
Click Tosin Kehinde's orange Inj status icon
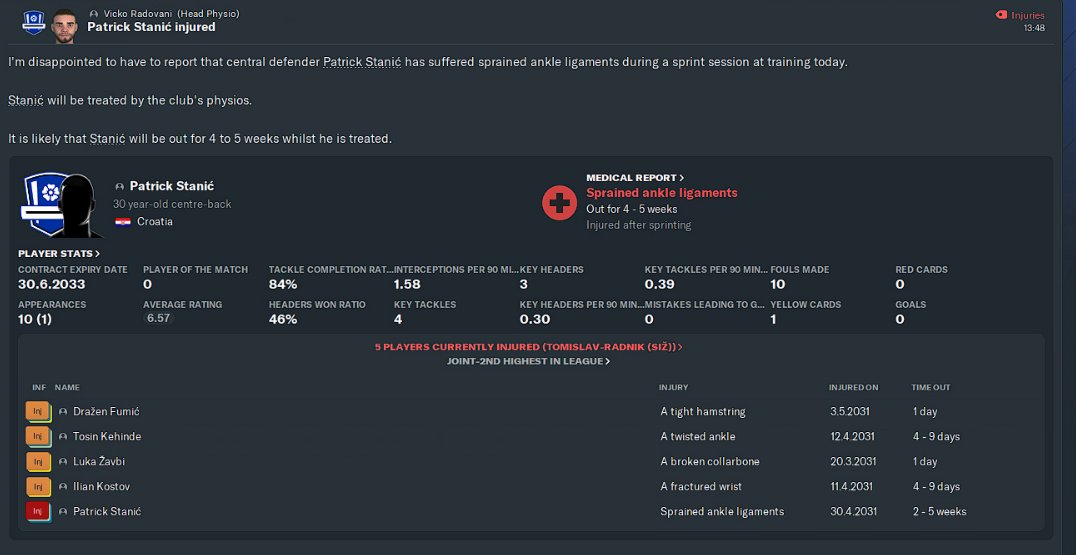(x=38, y=436)
